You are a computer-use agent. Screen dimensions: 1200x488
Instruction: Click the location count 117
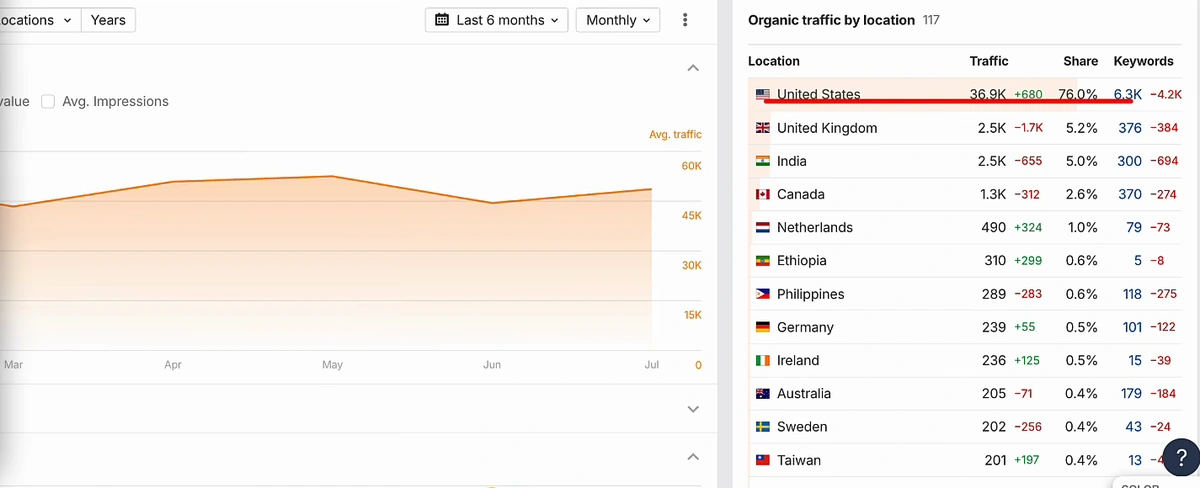(x=931, y=20)
